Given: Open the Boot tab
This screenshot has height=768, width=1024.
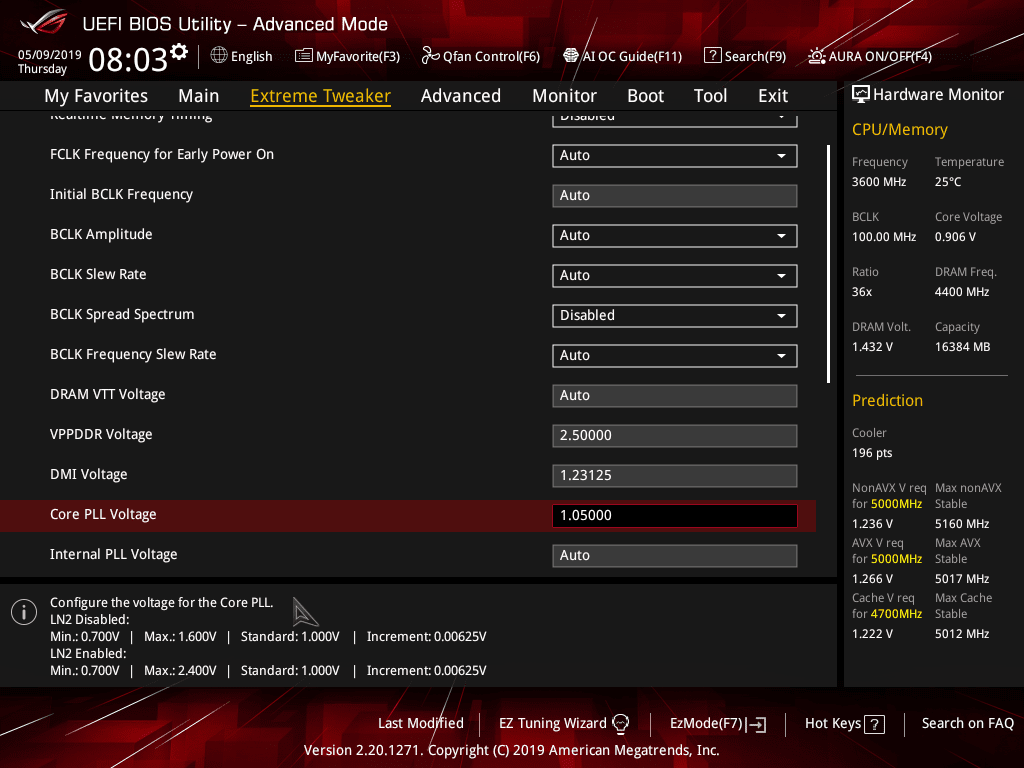Looking at the screenshot, I should (645, 96).
